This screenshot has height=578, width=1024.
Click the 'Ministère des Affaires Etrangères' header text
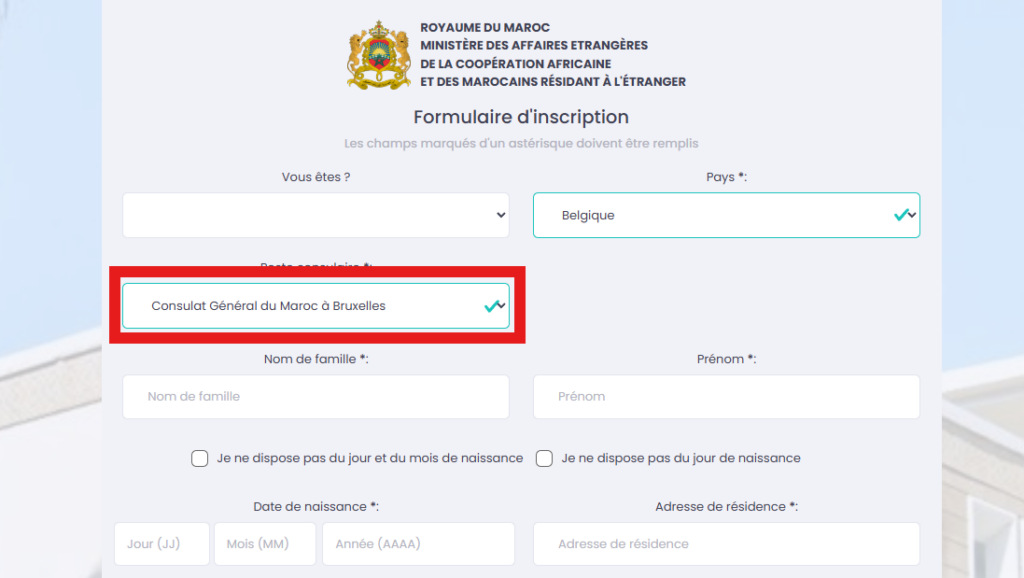point(534,45)
